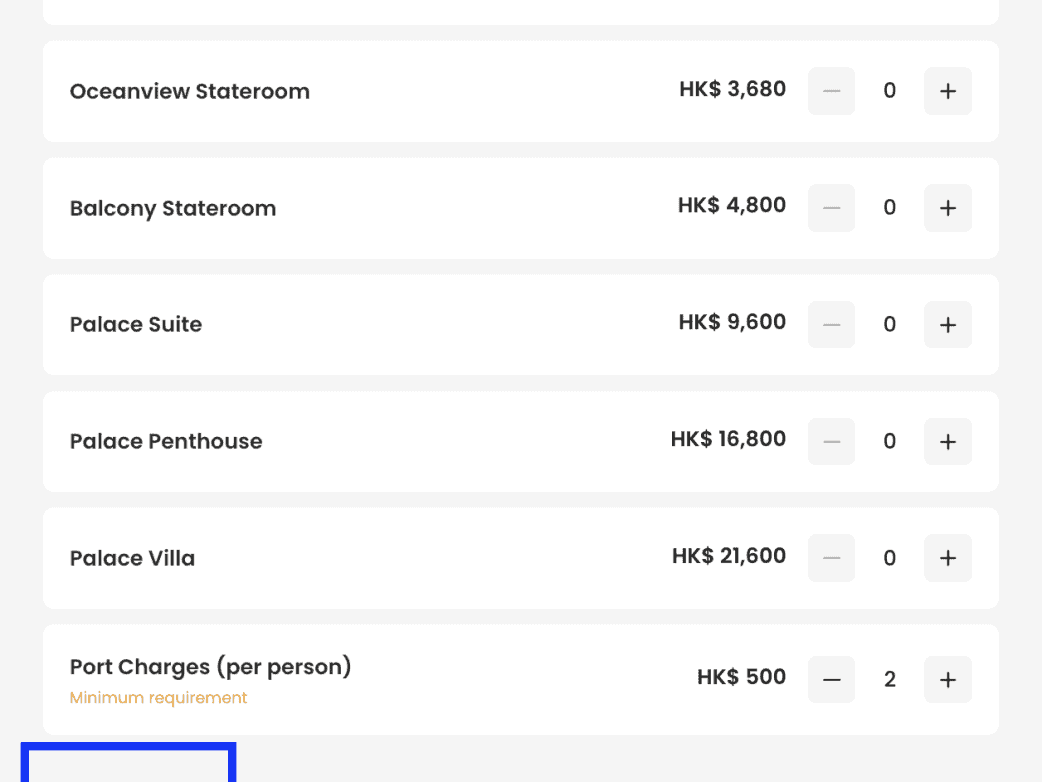Increase Oceanview Stateroom quantity with plus
The image size is (1042, 782).
(x=947, y=91)
